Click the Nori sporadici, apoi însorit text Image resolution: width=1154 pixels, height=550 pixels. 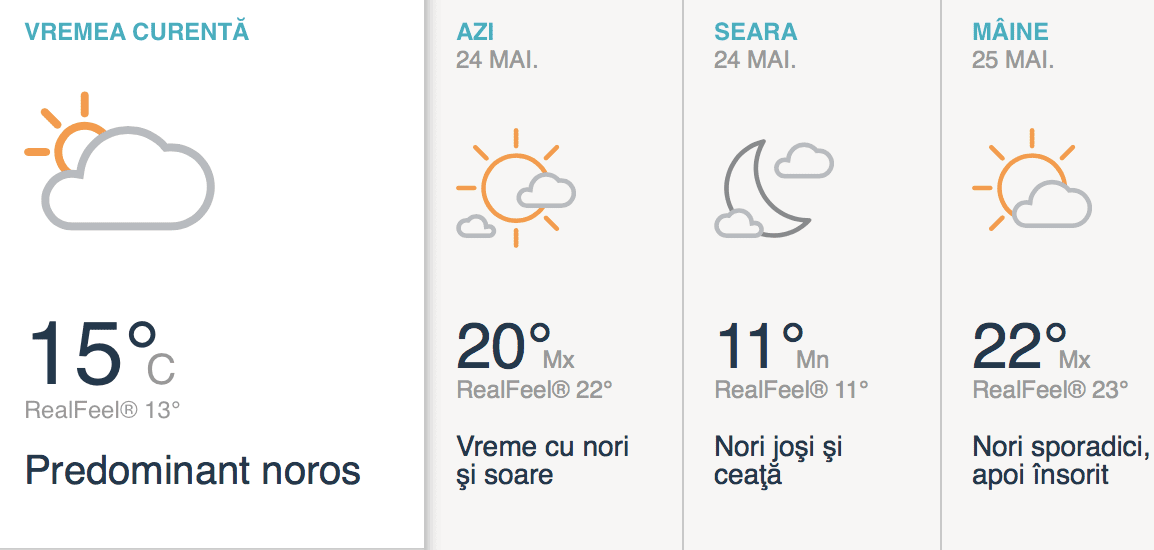(x=1060, y=459)
